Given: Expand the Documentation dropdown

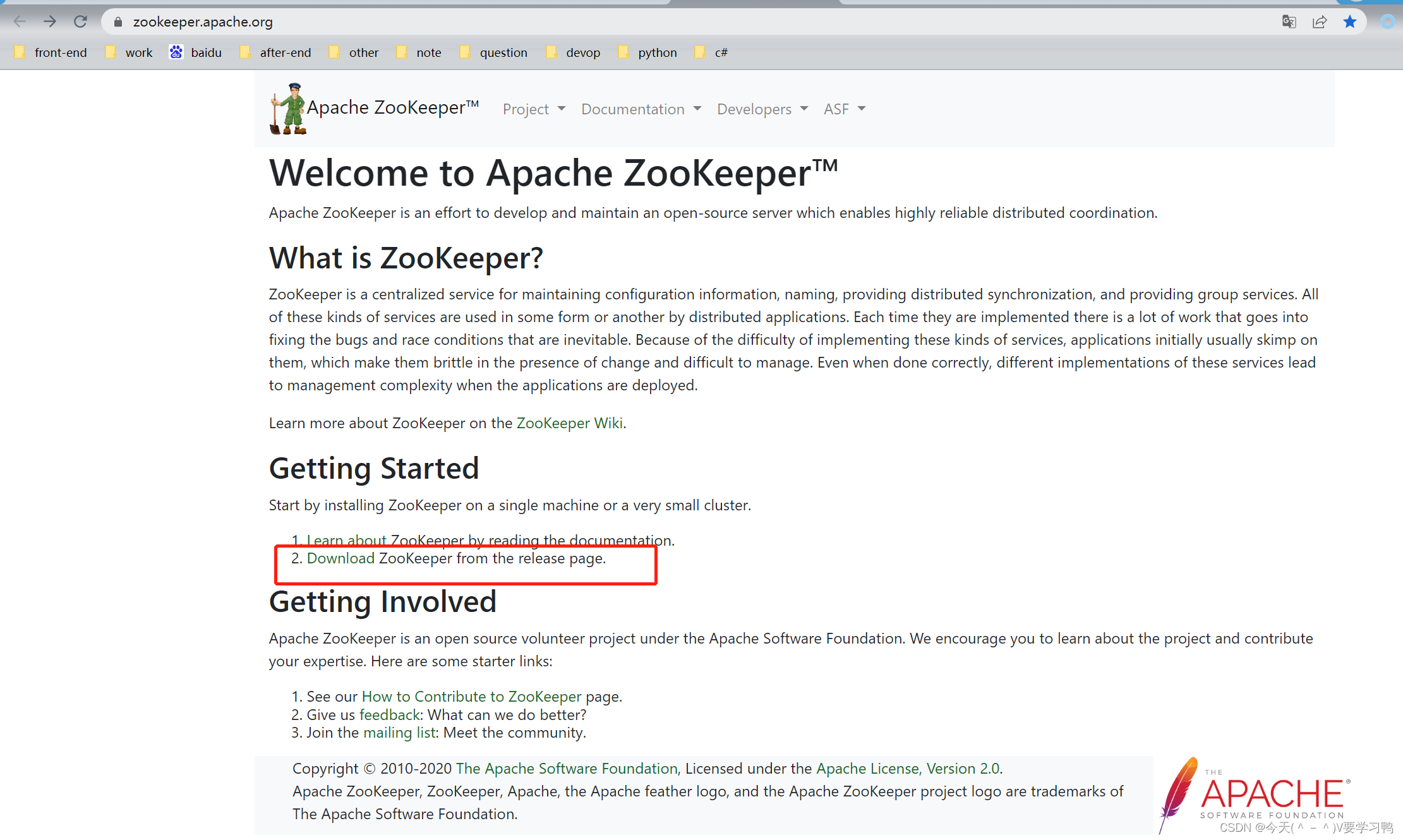Looking at the screenshot, I should [x=640, y=109].
